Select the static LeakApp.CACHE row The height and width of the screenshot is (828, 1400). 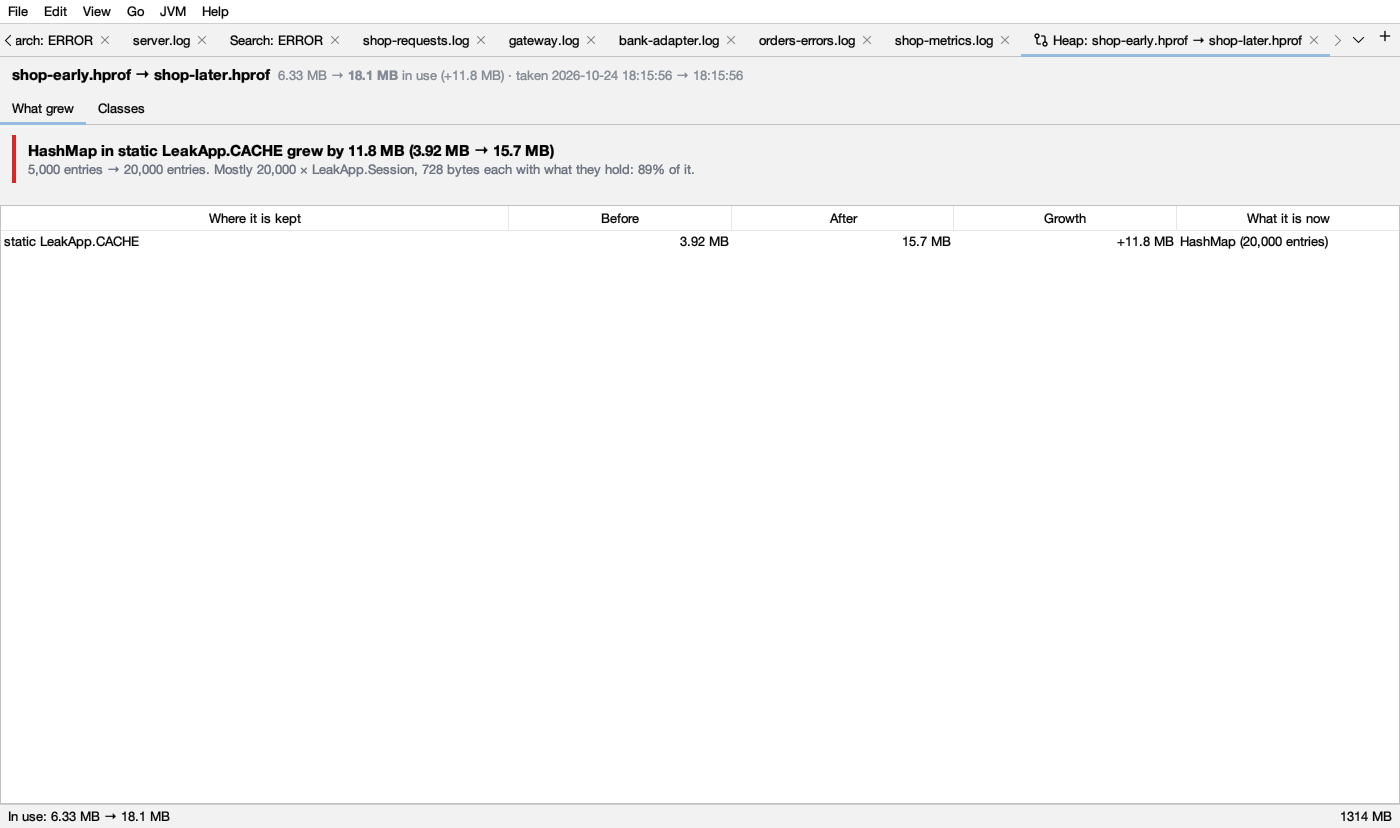[700, 241]
